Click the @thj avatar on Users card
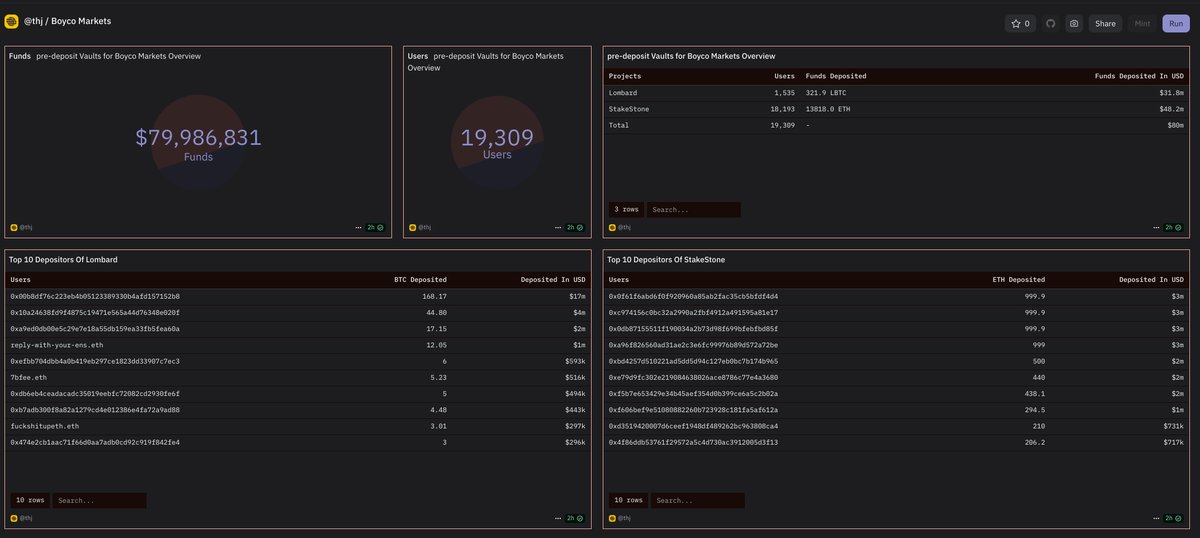1200x538 pixels. [x=413, y=227]
